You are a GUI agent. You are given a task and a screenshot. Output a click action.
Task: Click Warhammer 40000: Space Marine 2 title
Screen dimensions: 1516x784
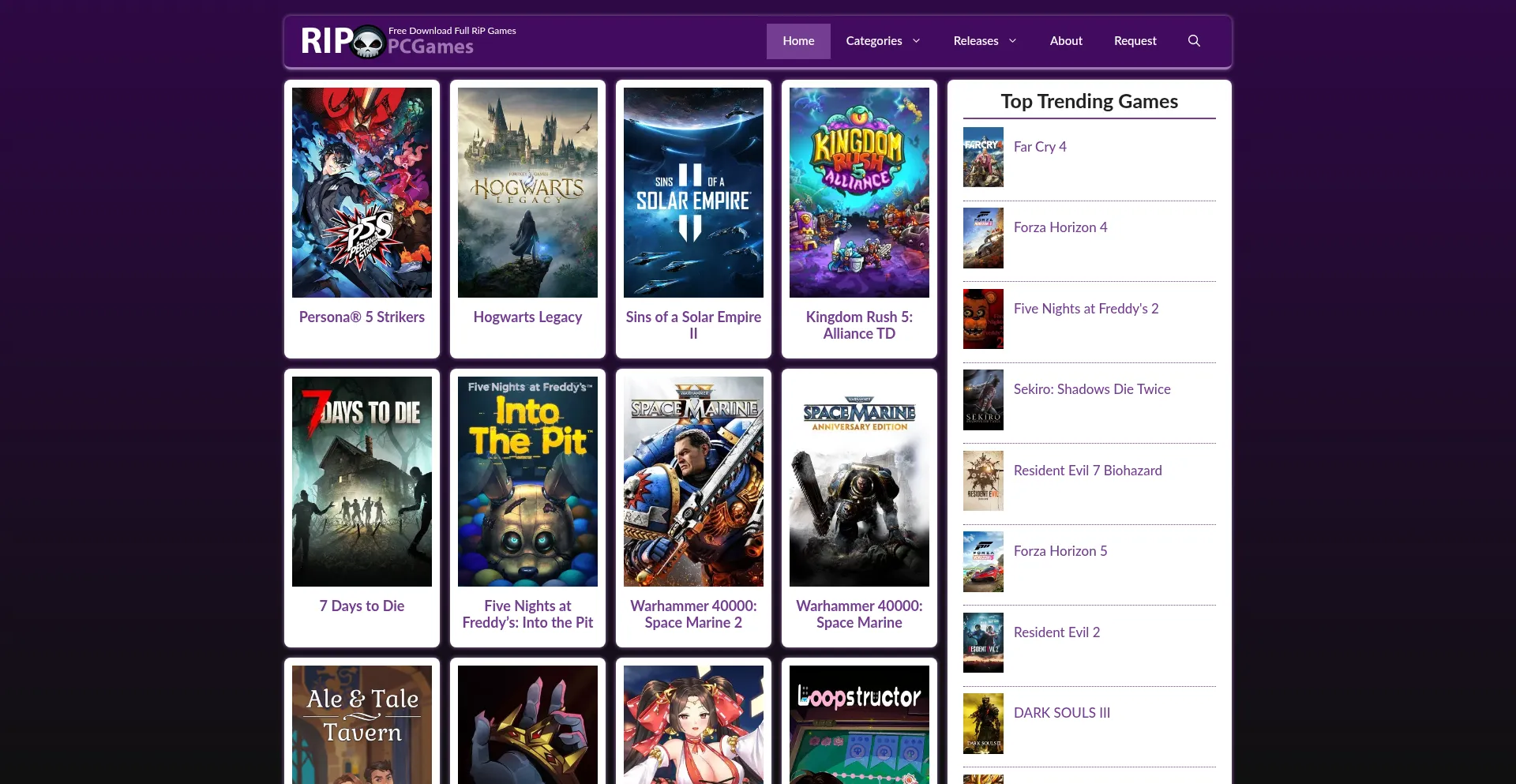pyautogui.click(x=693, y=614)
